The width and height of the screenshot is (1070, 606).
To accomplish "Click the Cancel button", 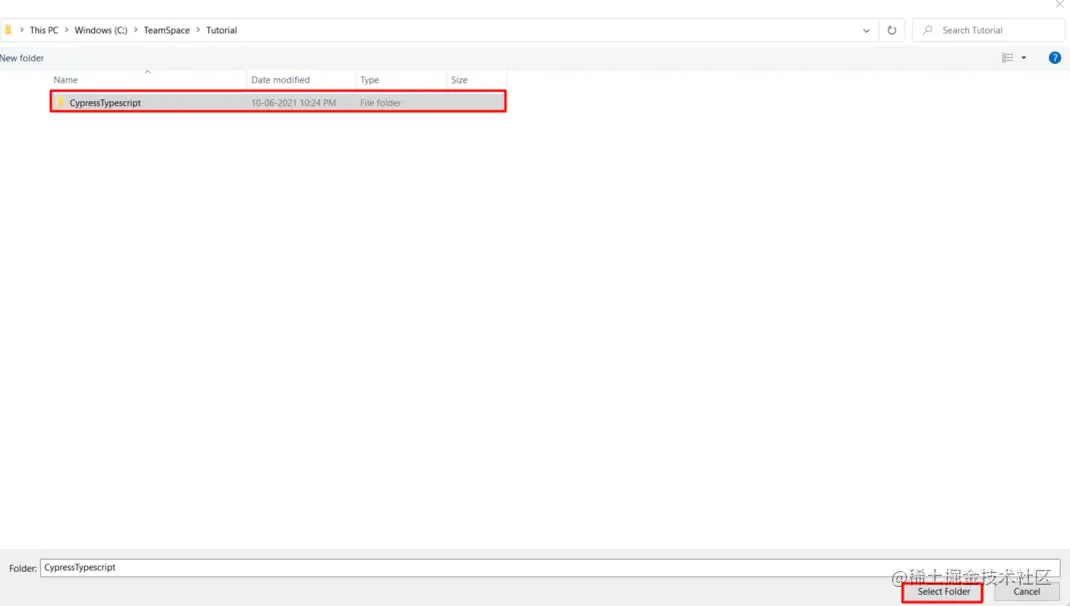I will click(x=1026, y=591).
